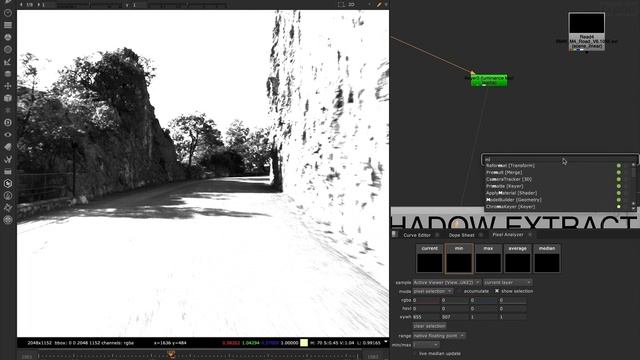This screenshot has height=360, width=640.
Task: Click the pane content icon left of Curve Editor
Action: pyautogui.click(x=395, y=234)
